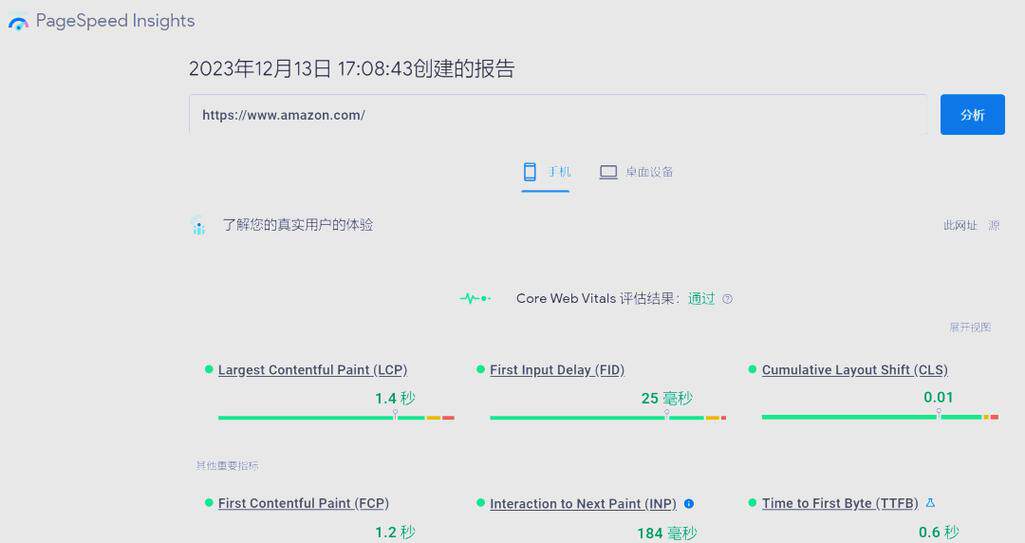The height and width of the screenshot is (543, 1025).
Task: Click the 其他重要指标 section label
Action: 227,465
